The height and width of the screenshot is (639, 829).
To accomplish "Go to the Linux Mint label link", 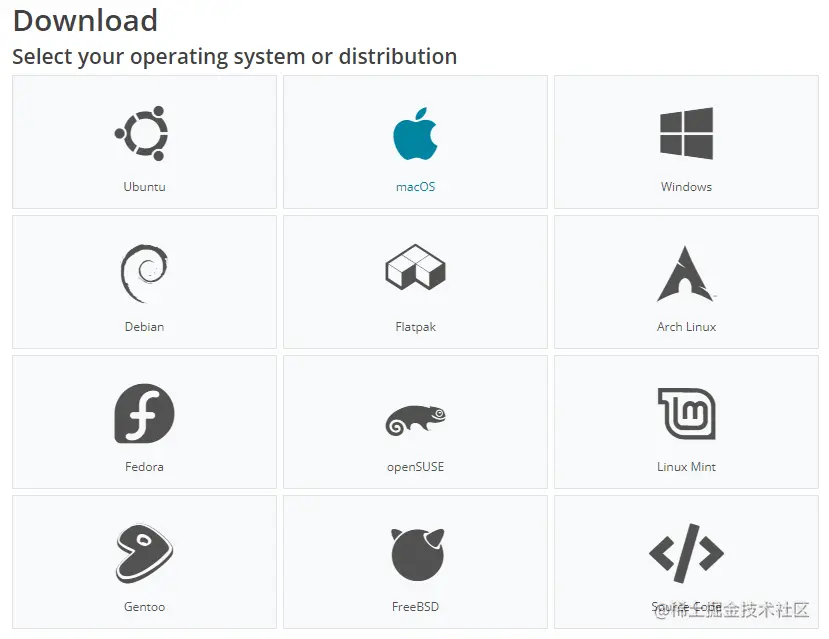I will (x=686, y=467).
